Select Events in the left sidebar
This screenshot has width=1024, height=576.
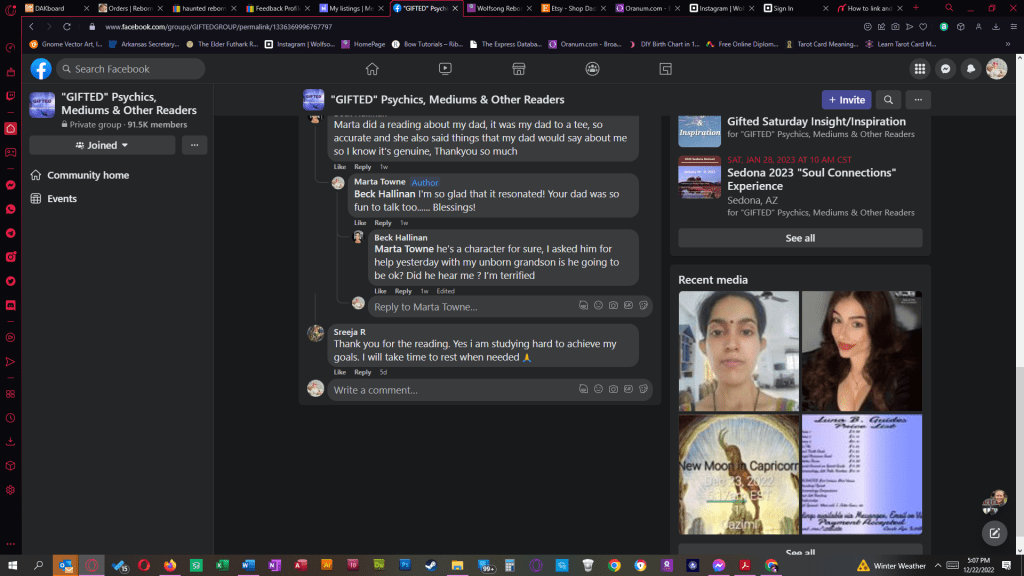click(x=62, y=199)
